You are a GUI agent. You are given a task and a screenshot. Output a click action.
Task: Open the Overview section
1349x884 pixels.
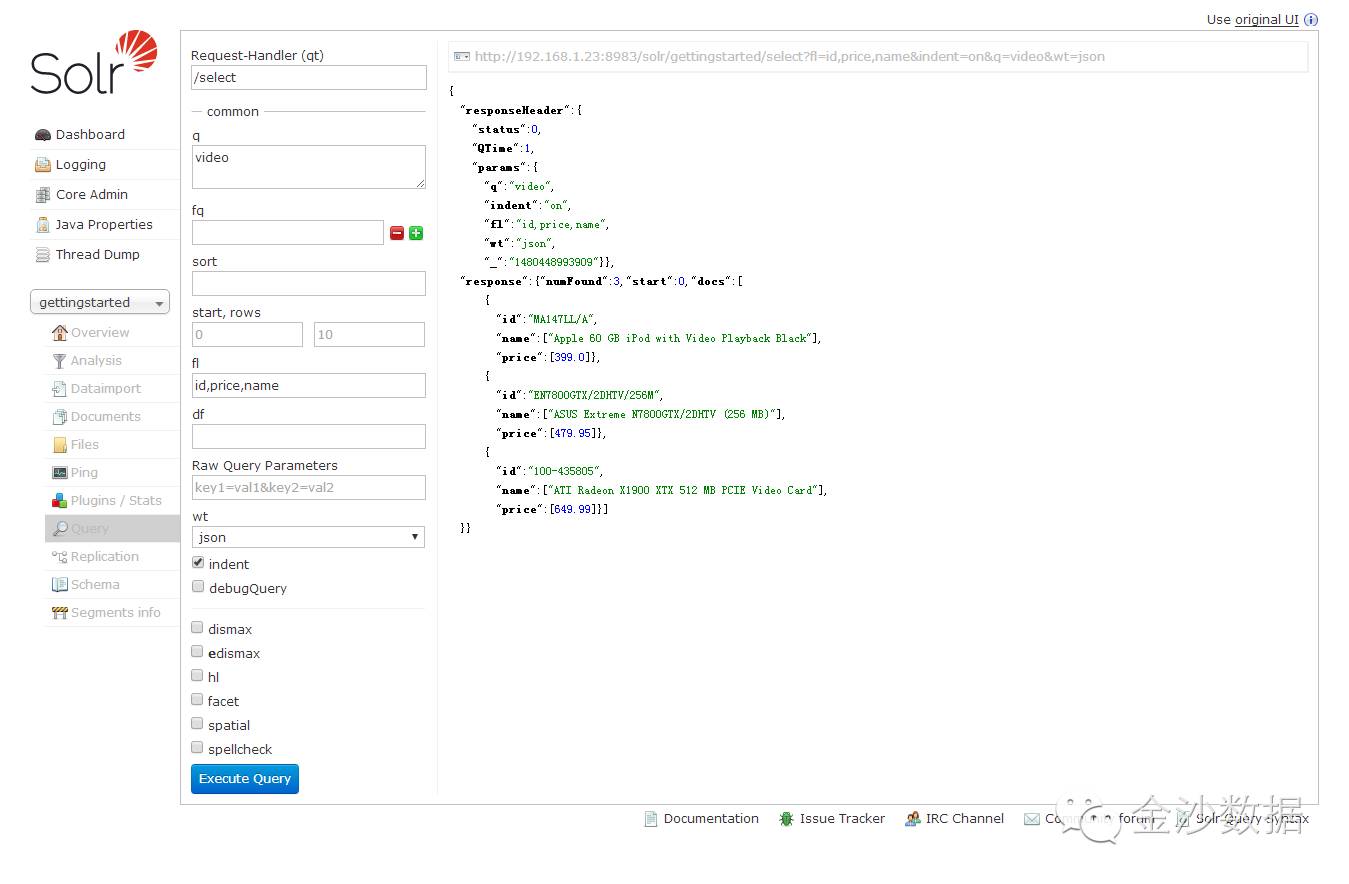113,333
